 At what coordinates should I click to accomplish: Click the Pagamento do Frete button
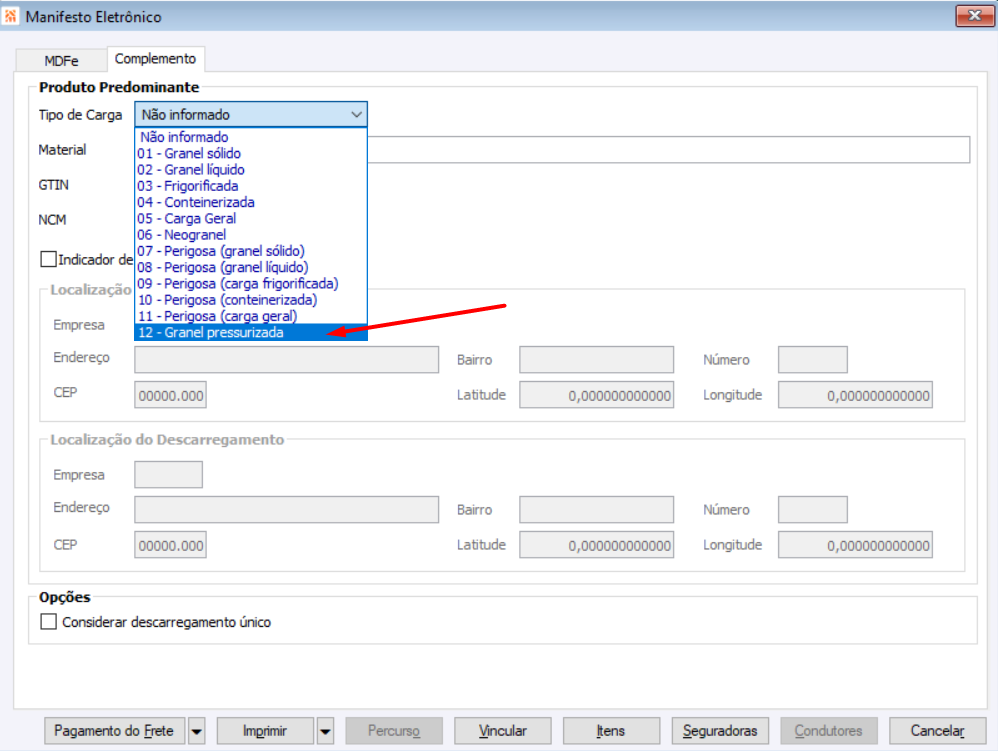[114, 731]
